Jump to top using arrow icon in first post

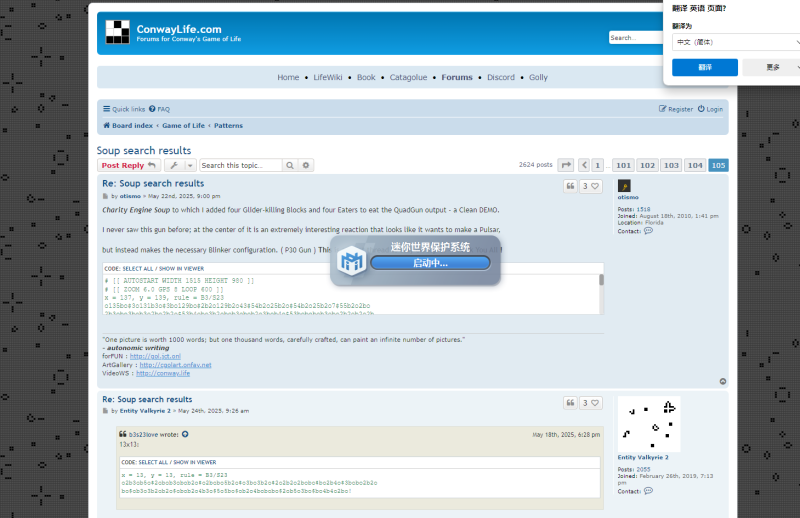(722, 381)
